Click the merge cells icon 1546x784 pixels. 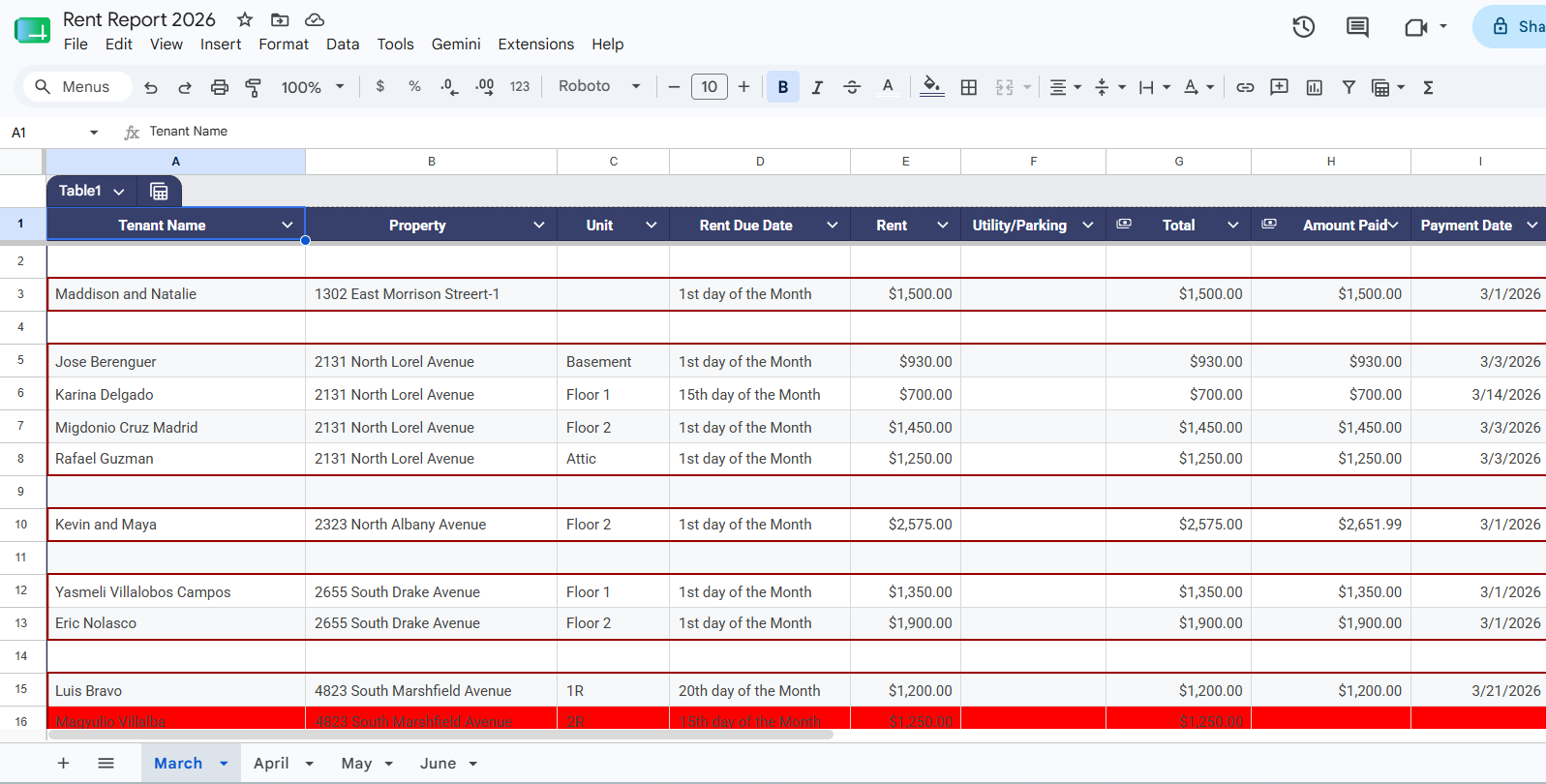[1005, 87]
